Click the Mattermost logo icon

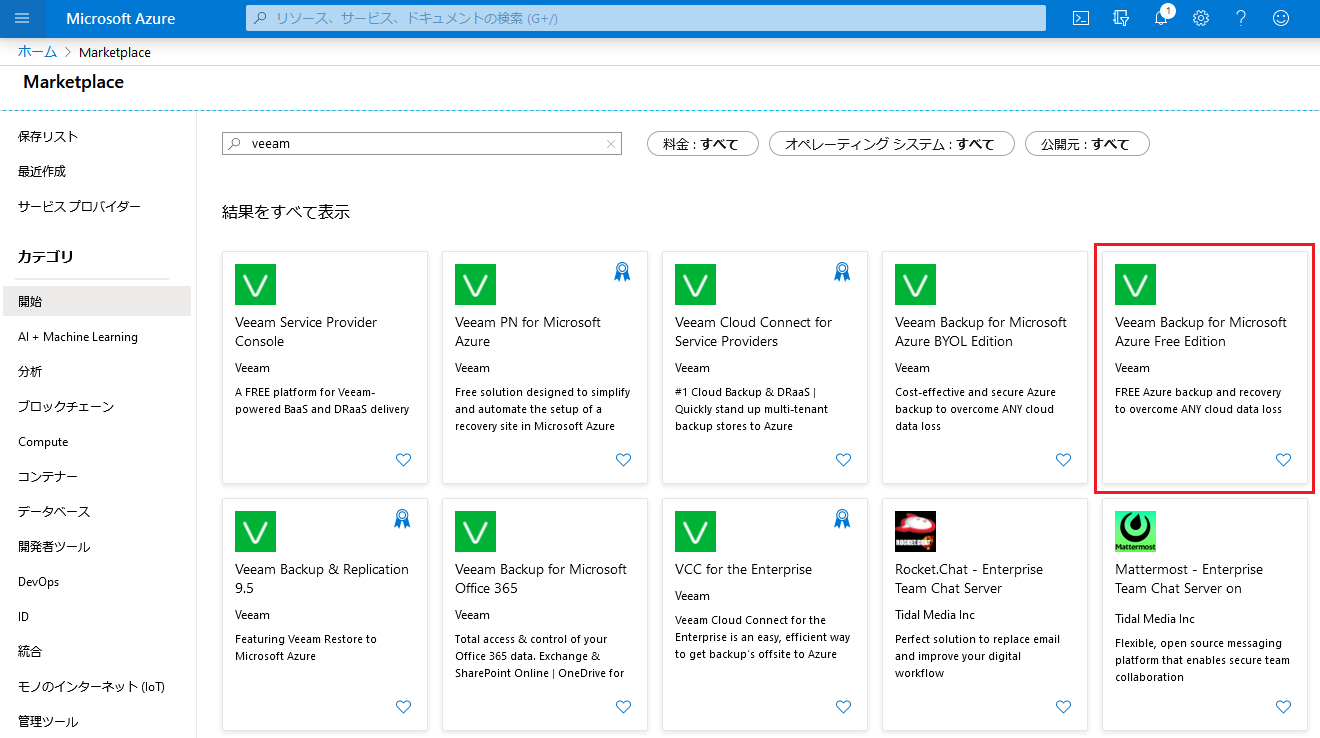point(1135,532)
